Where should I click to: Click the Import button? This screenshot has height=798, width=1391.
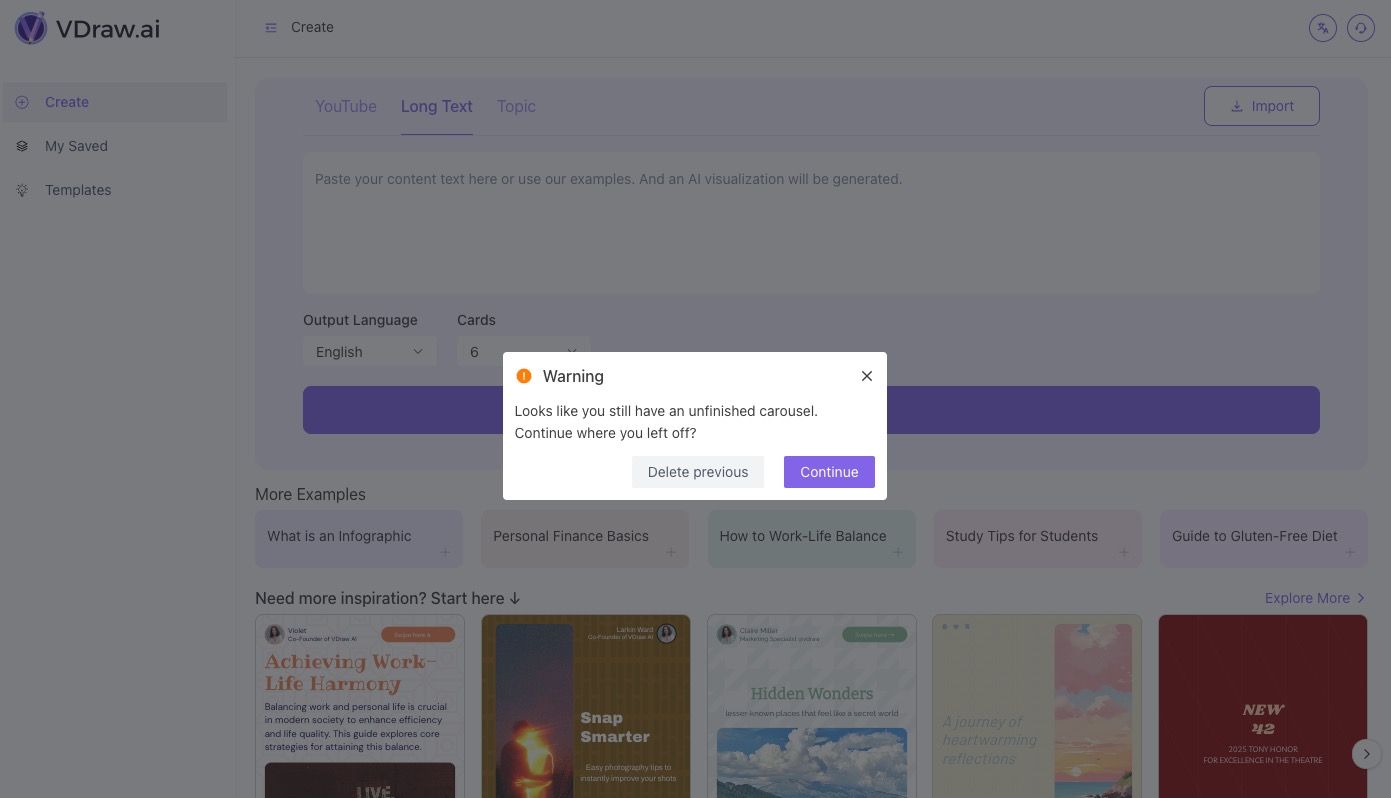[x=1261, y=106]
